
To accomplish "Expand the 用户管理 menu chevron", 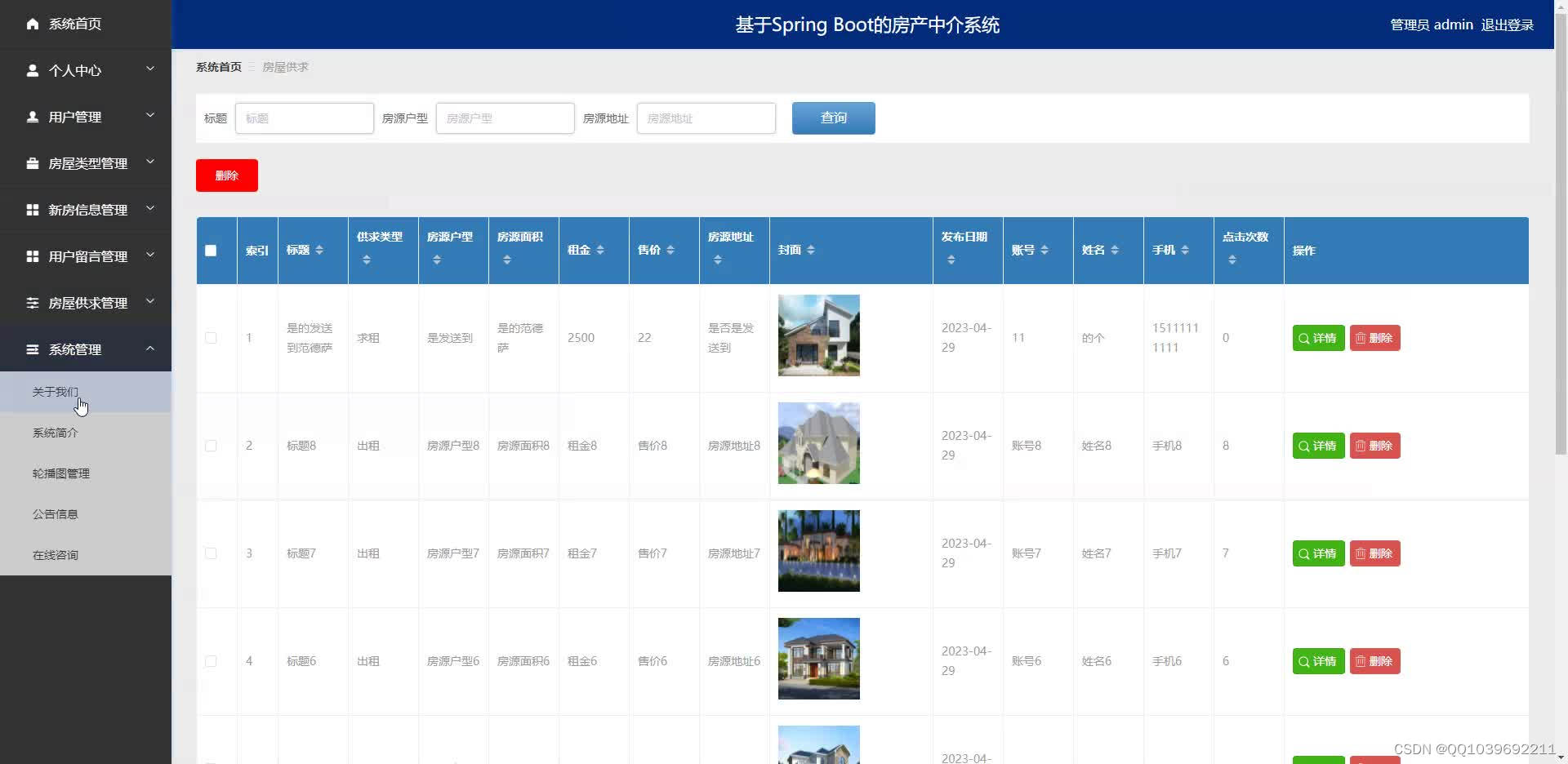I will tap(150, 116).
